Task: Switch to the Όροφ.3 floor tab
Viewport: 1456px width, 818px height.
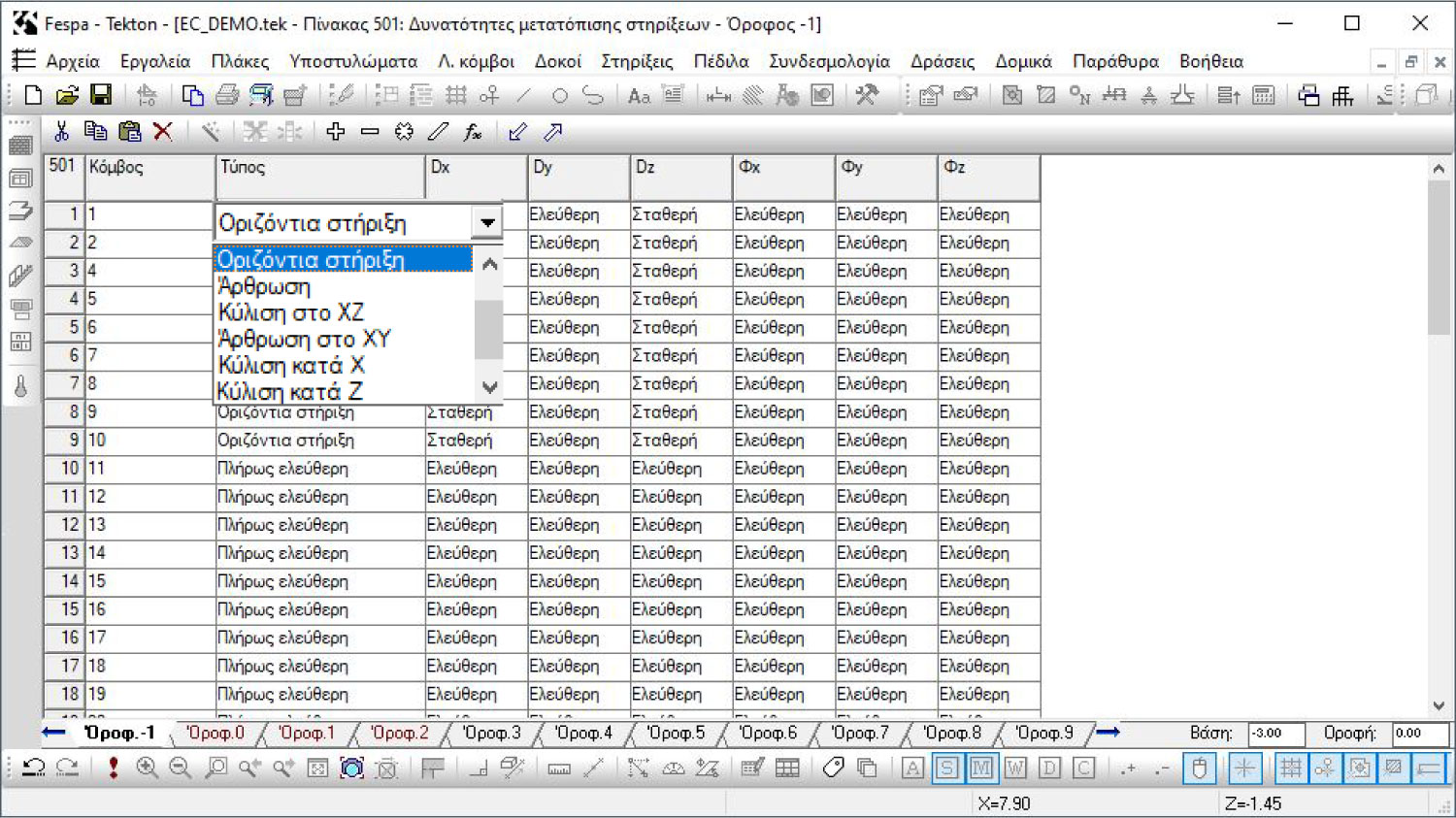Action: tap(491, 734)
